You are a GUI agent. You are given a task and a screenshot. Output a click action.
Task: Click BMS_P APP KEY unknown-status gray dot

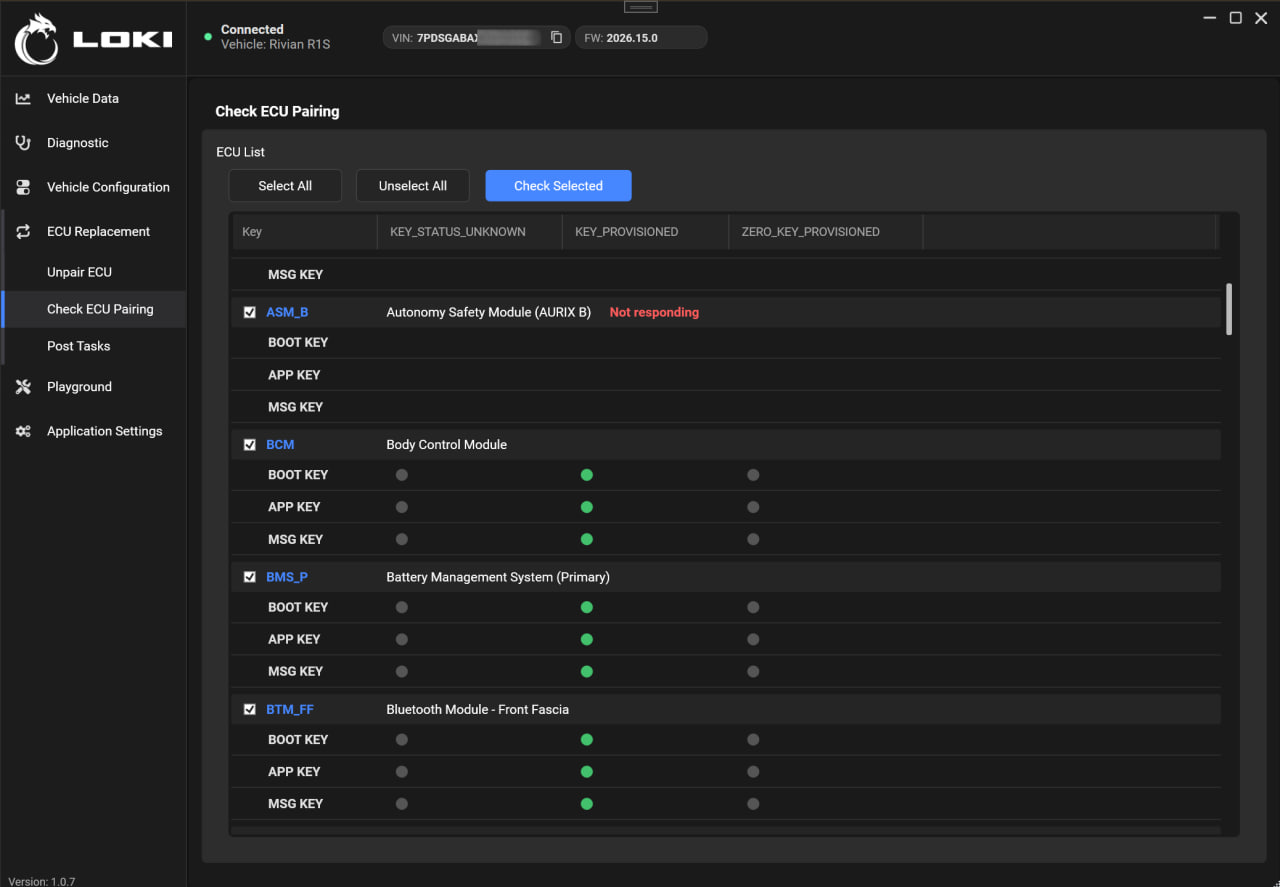pyautogui.click(x=402, y=639)
